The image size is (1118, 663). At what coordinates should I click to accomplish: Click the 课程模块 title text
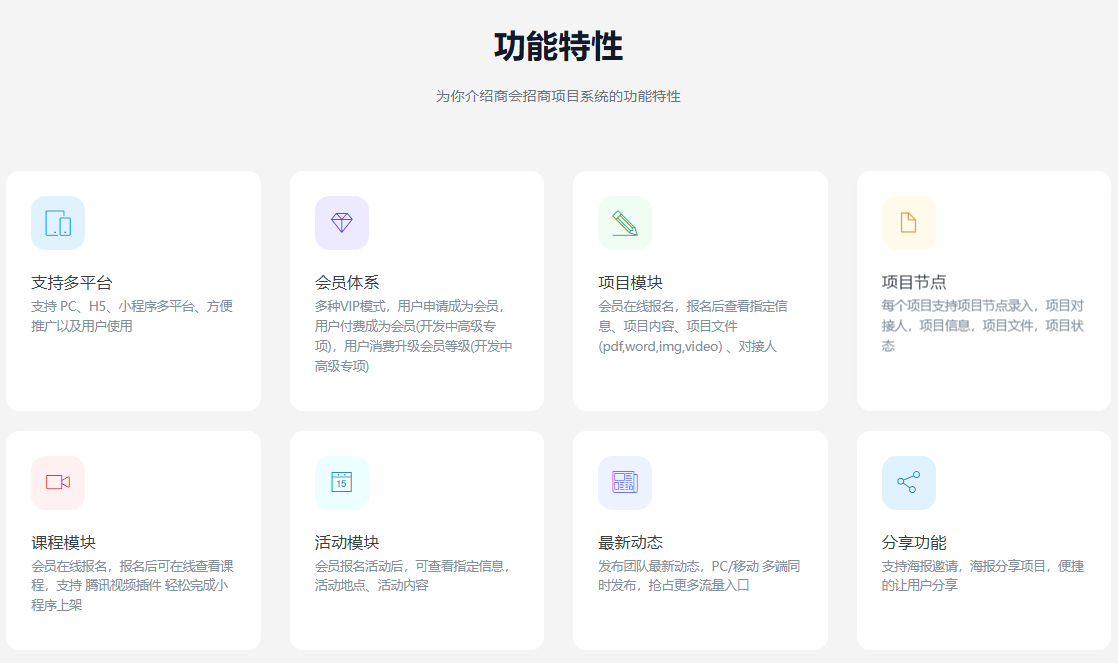click(x=63, y=543)
